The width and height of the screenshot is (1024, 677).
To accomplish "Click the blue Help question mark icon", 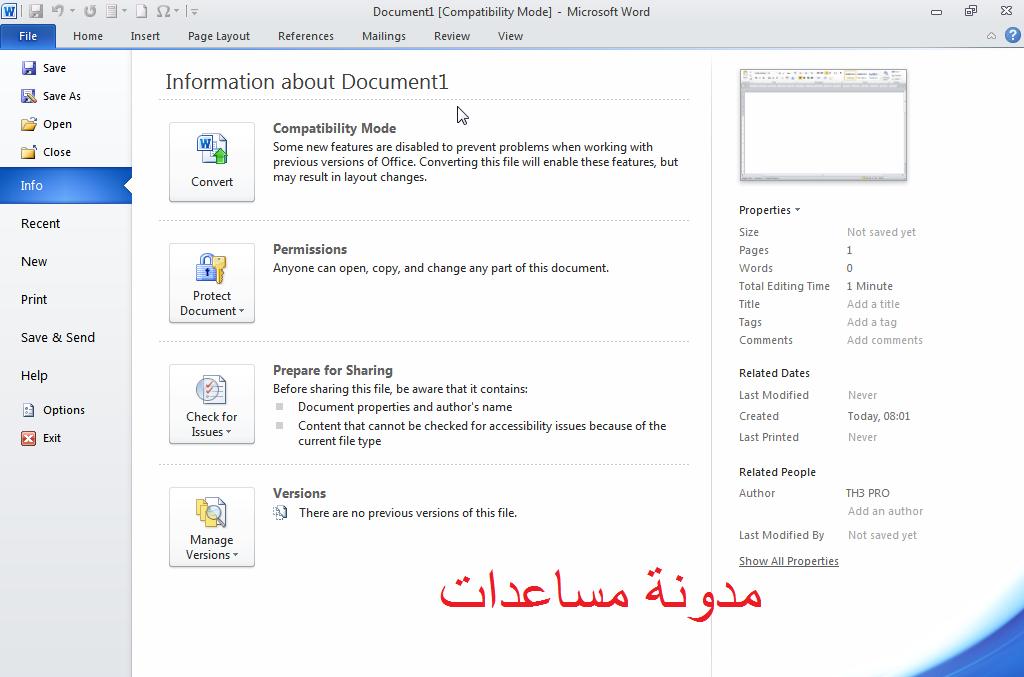I will coord(1012,35).
